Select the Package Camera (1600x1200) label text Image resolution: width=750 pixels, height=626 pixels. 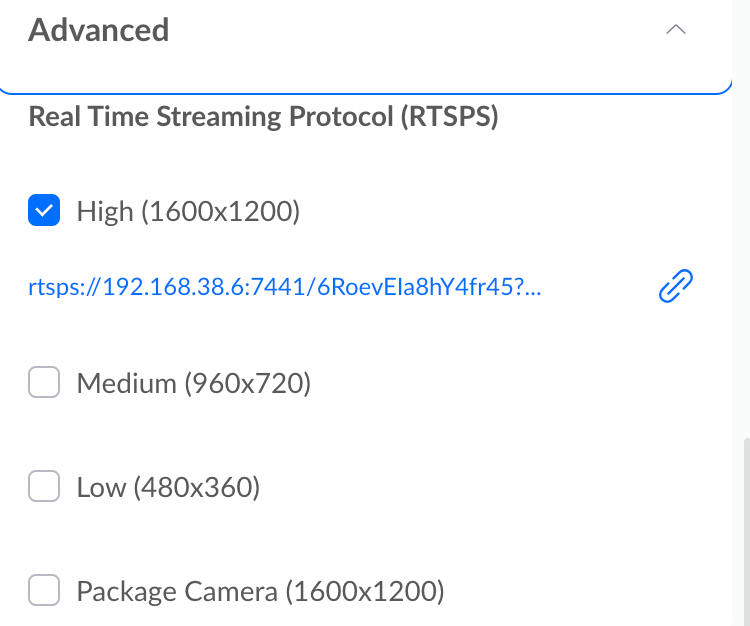[x=260, y=592]
